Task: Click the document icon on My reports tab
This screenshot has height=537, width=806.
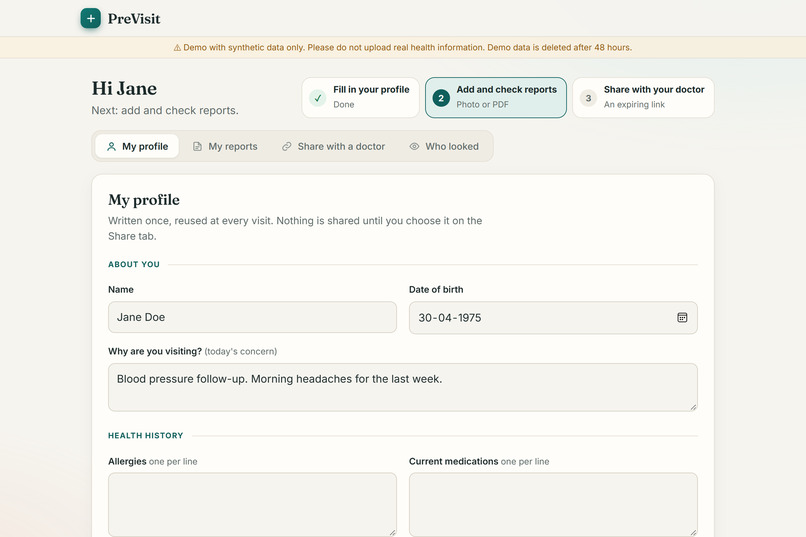Action: coord(197,146)
